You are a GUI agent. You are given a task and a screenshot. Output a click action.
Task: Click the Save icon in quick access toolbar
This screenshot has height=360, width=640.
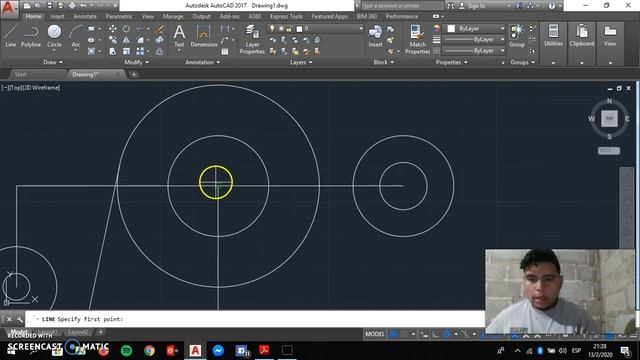49,6
